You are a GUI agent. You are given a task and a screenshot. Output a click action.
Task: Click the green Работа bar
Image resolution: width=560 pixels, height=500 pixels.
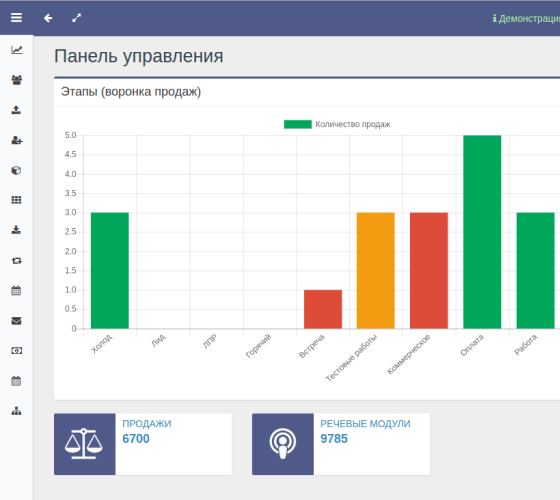click(535, 270)
